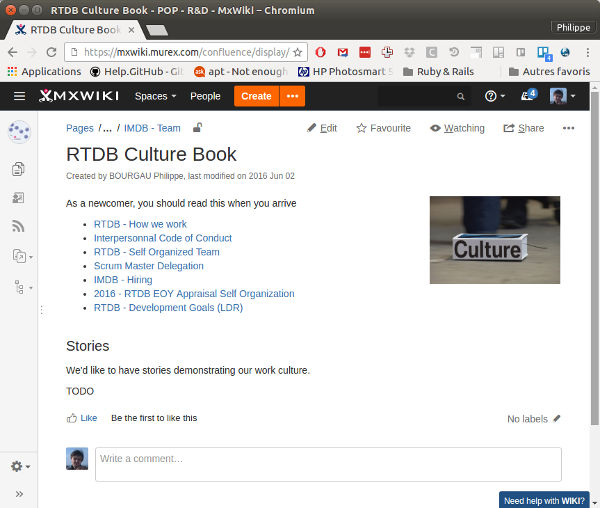The image size is (600, 508).
Task: Open the Help.GitHub bookmark
Action: [x=137, y=72]
